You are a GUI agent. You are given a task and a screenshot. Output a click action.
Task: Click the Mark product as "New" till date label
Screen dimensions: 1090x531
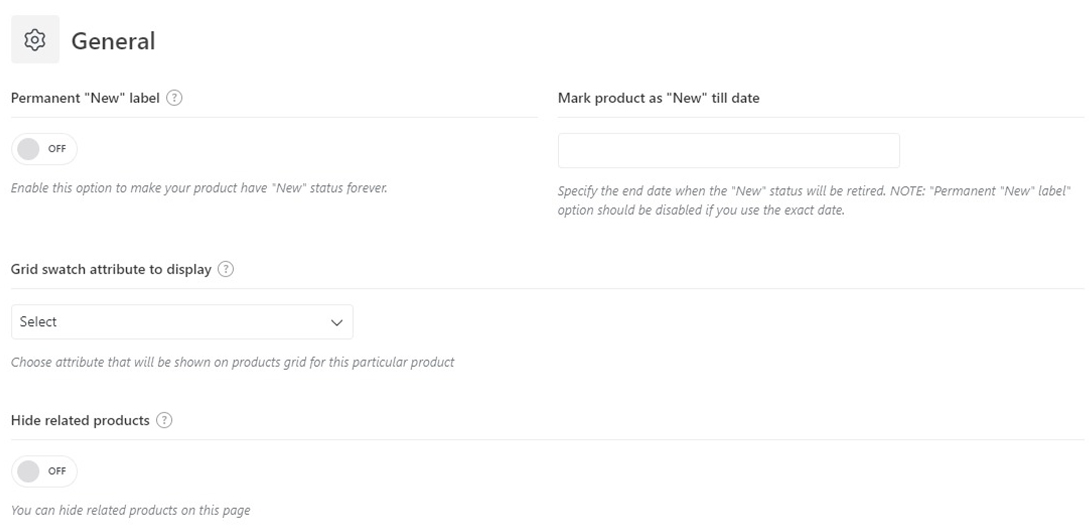[x=658, y=98]
